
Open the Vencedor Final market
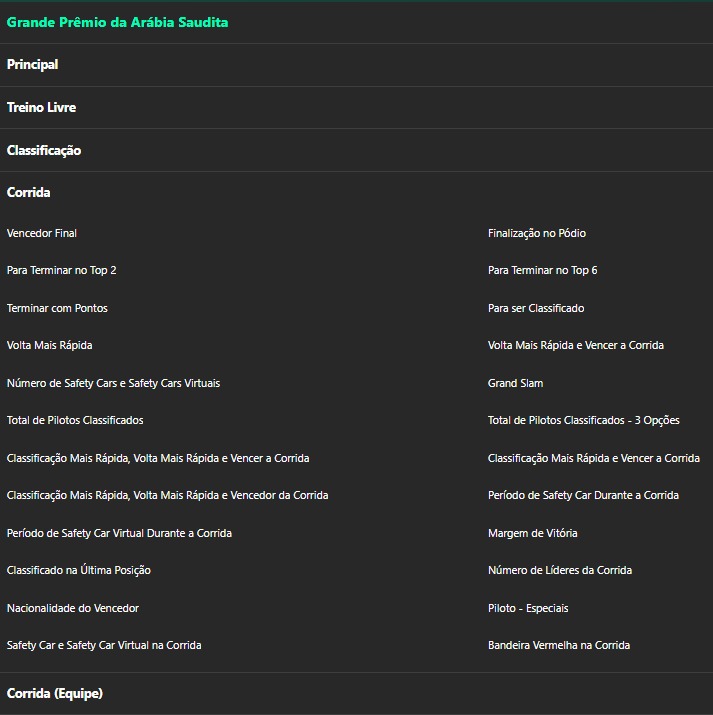(x=42, y=234)
